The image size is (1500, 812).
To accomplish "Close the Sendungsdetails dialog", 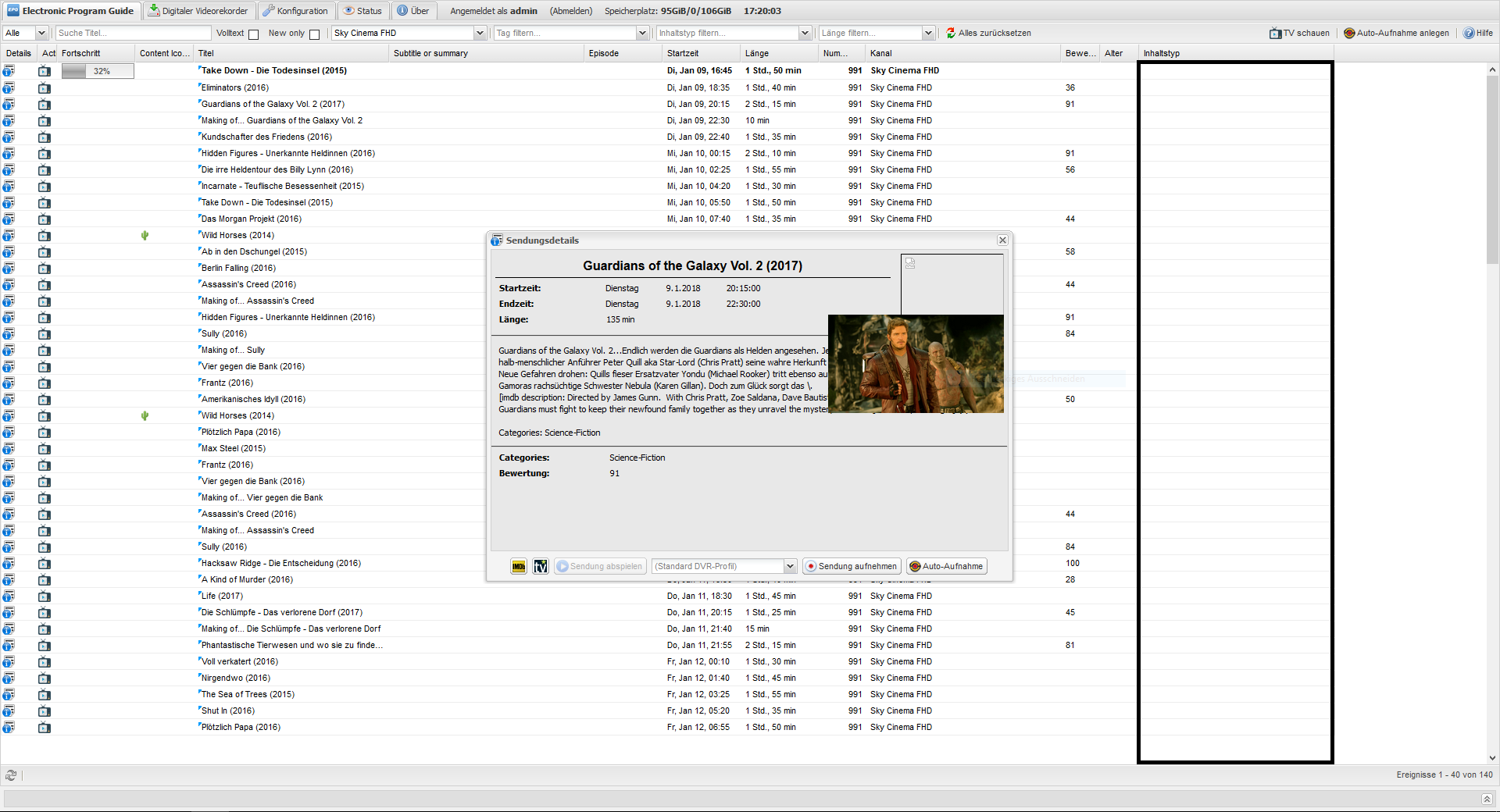I will tap(1002, 240).
